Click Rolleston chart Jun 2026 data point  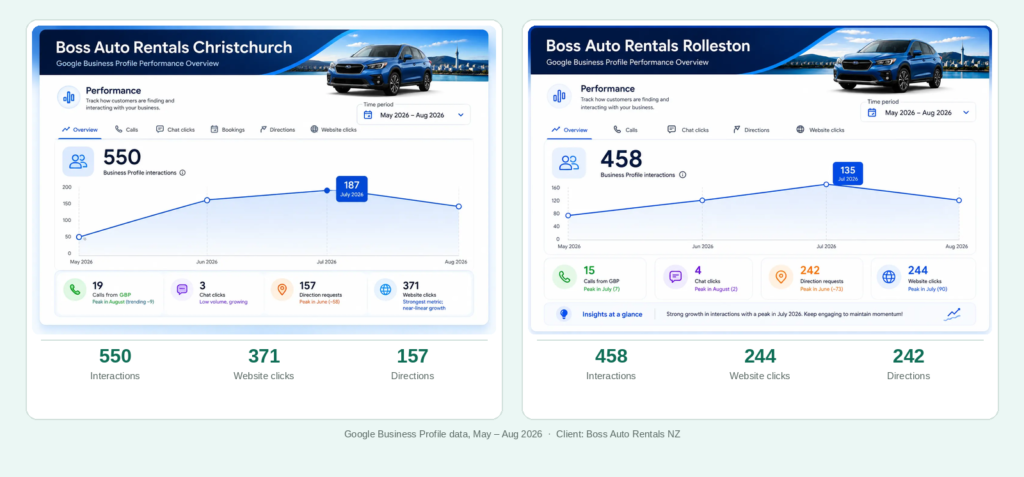(x=702, y=200)
